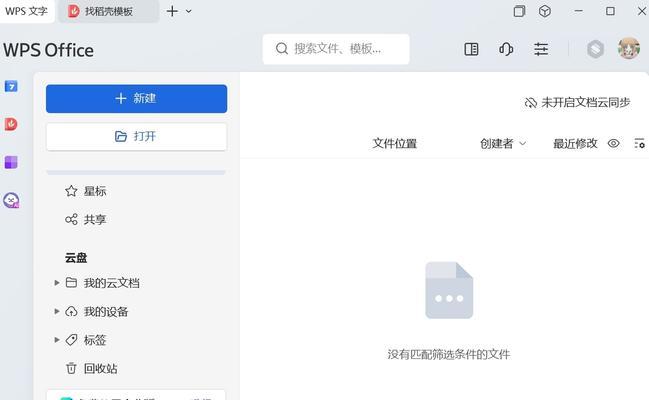
Task: Click the 打开 button
Action: click(x=136, y=137)
